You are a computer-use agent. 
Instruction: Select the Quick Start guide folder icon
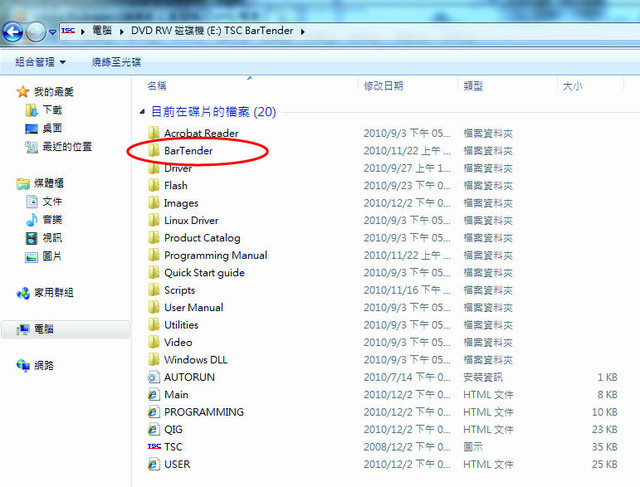point(154,272)
